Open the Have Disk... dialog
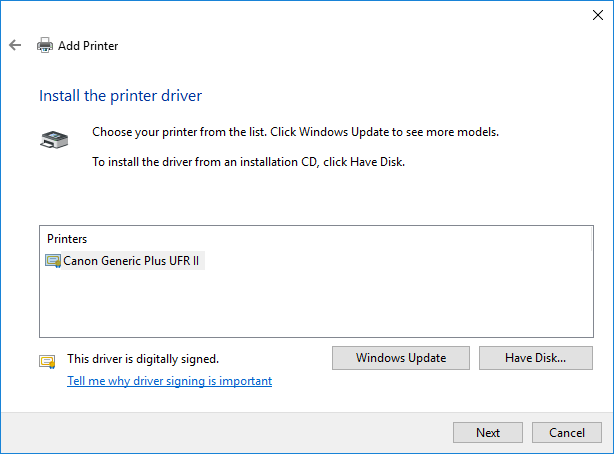The width and height of the screenshot is (614, 454). (535, 358)
